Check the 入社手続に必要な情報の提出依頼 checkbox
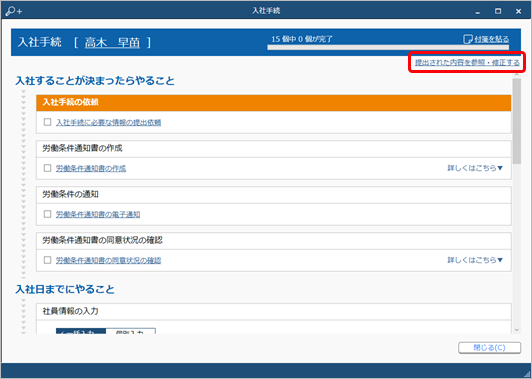 [48, 122]
